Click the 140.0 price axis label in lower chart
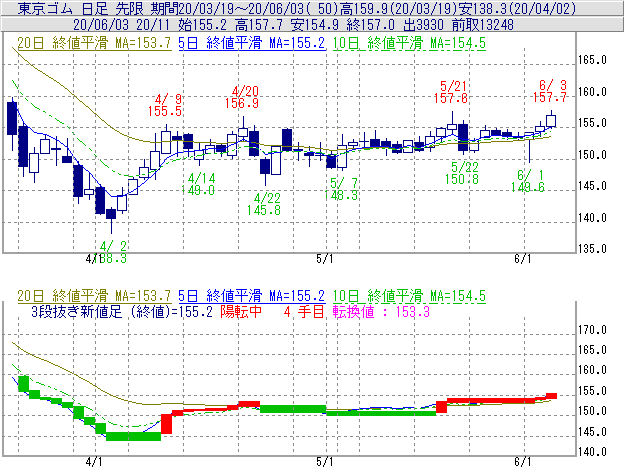The image size is (624, 474). click(x=592, y=452)
